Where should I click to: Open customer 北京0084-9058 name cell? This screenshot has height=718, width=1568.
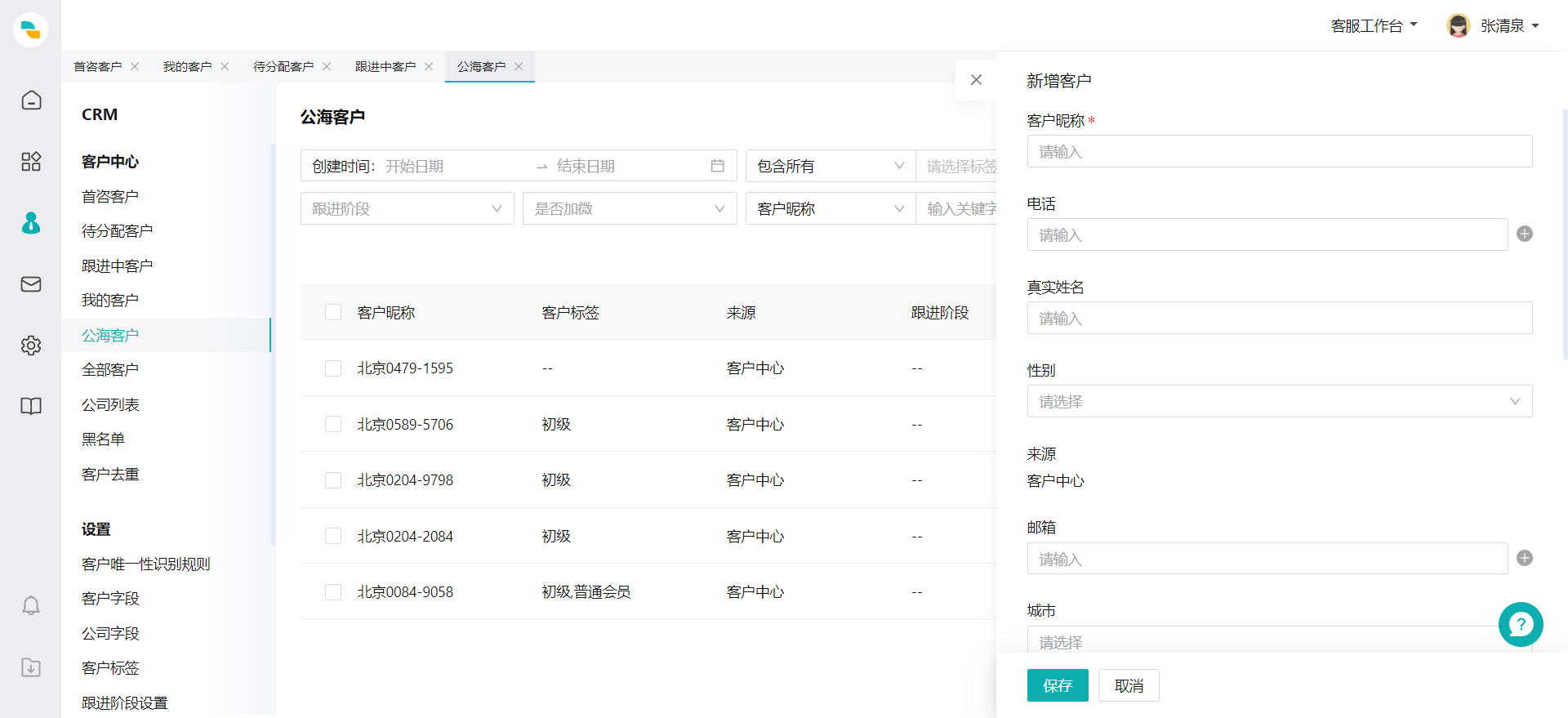click(405, 592)
